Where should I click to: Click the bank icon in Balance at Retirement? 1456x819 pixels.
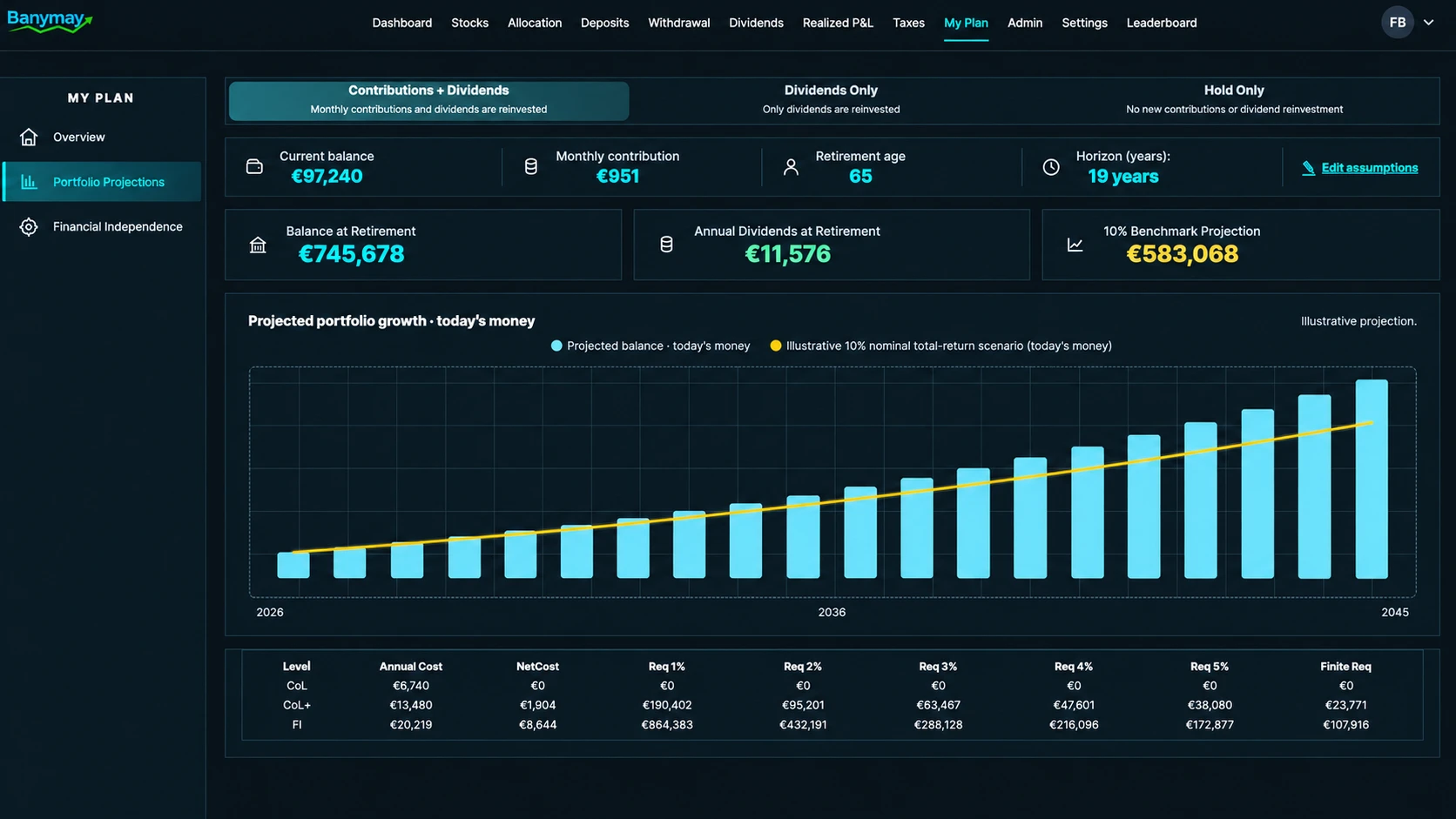pos(258,245)
